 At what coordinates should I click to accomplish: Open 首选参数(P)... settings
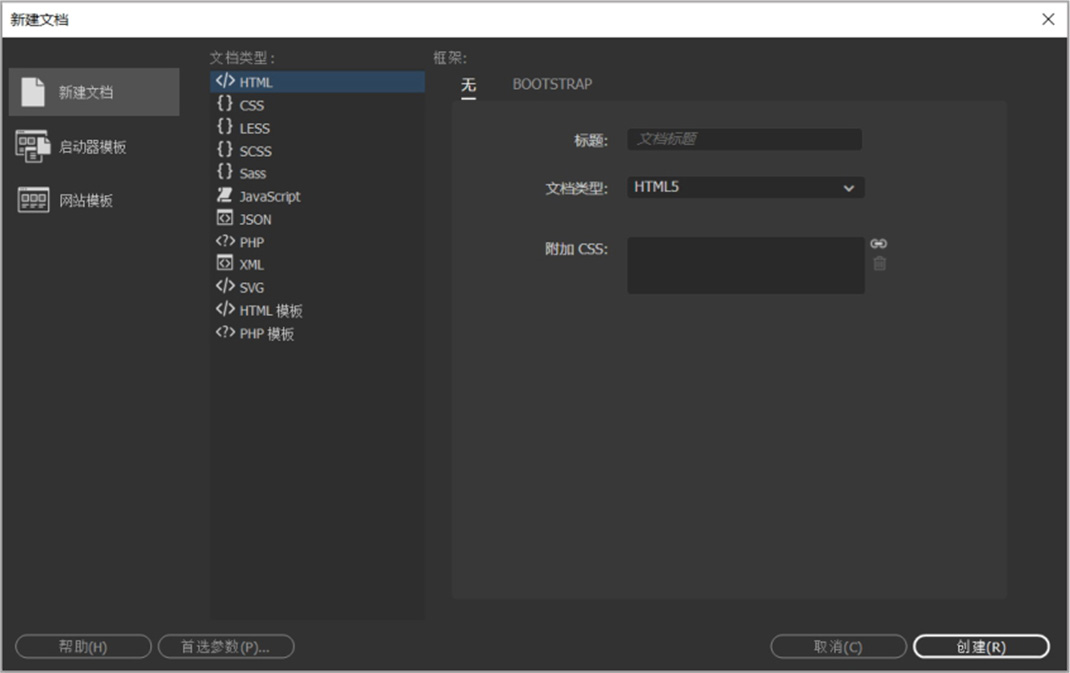click(x=226, y=647)
